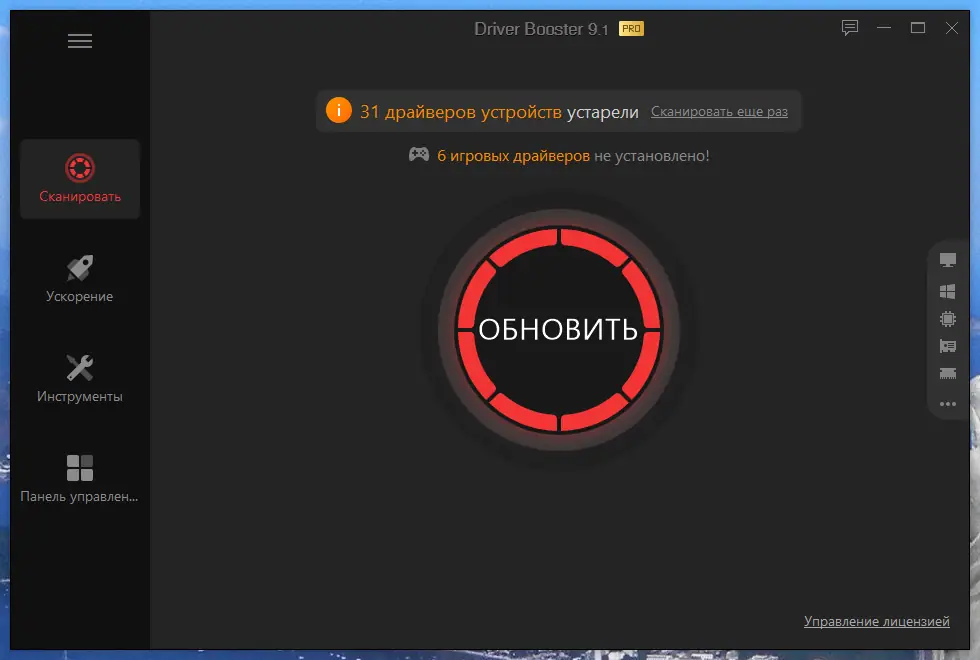The height and width of the screenshot is (660, 980).
Task: Click the orange info badge beside driver count
Action: [x=337, y=111]
